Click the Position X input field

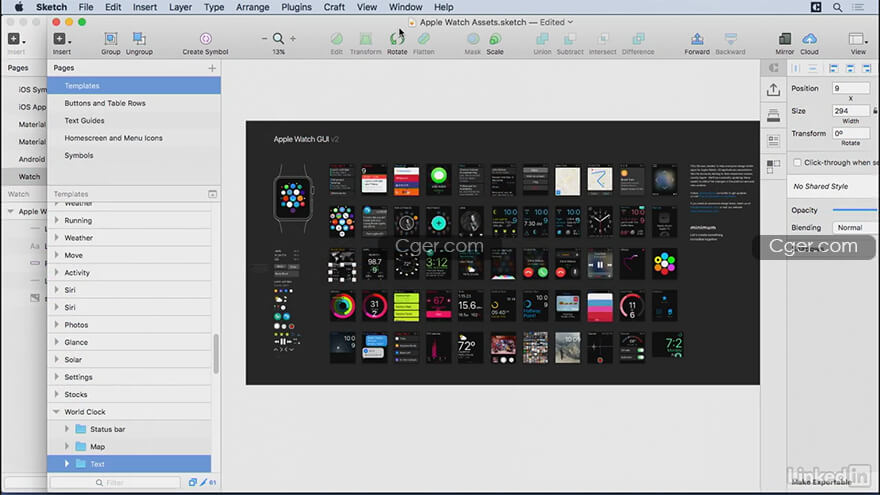[x=851, y=89]
